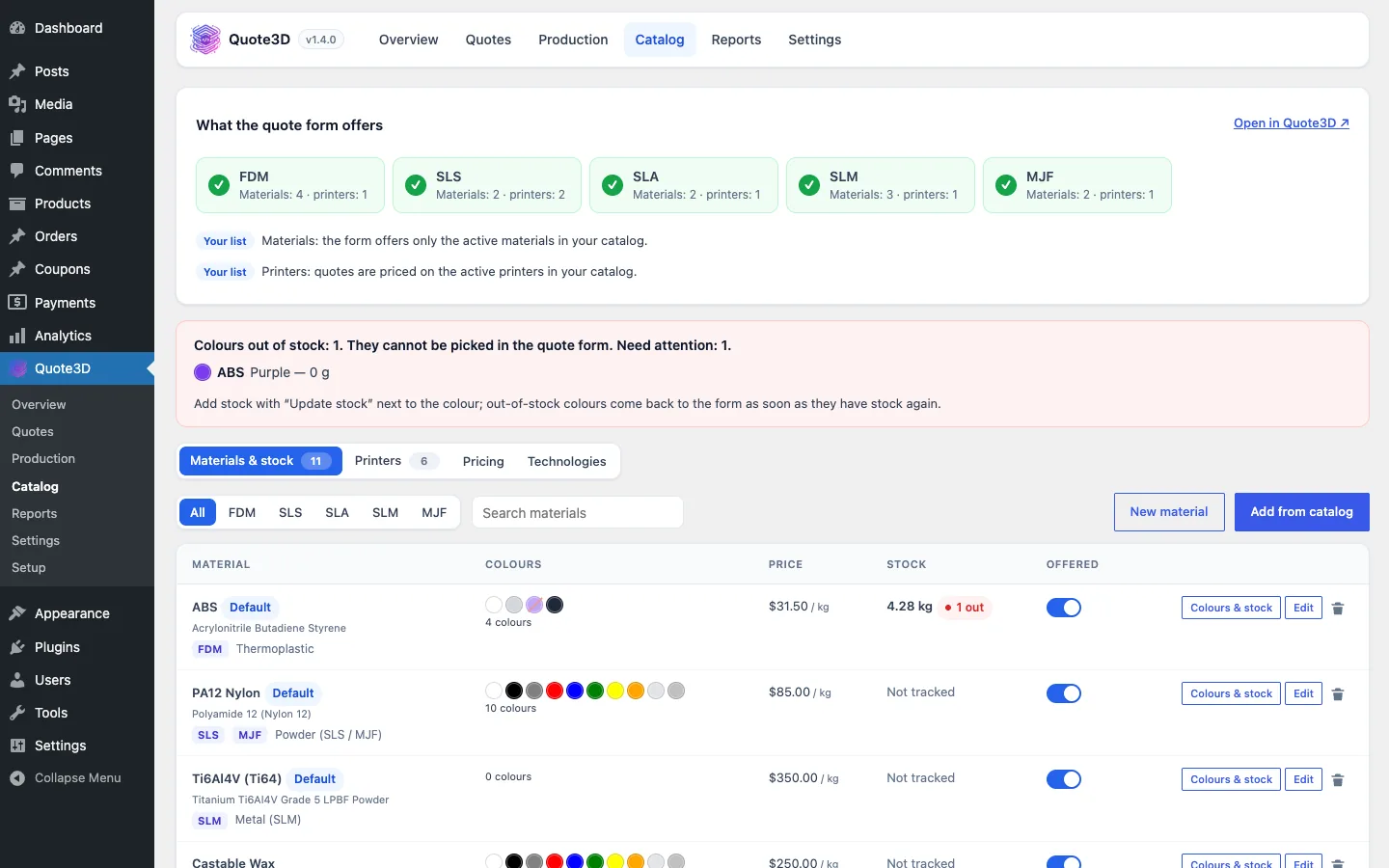The image size is (1389, 868).
Task: Follow the Open in Quote3D link
Action: [x=1291, y=122]
